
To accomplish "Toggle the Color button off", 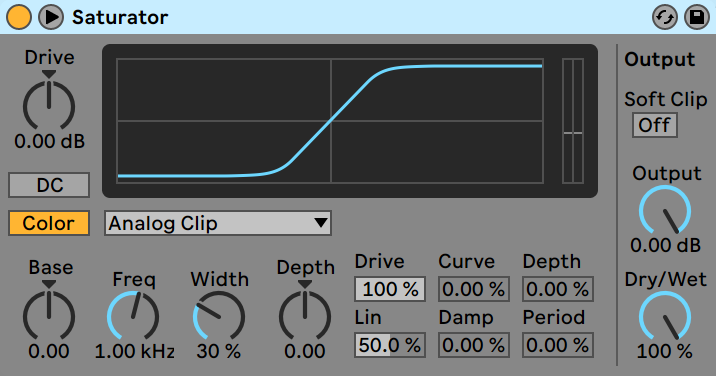I will (49, 223).
